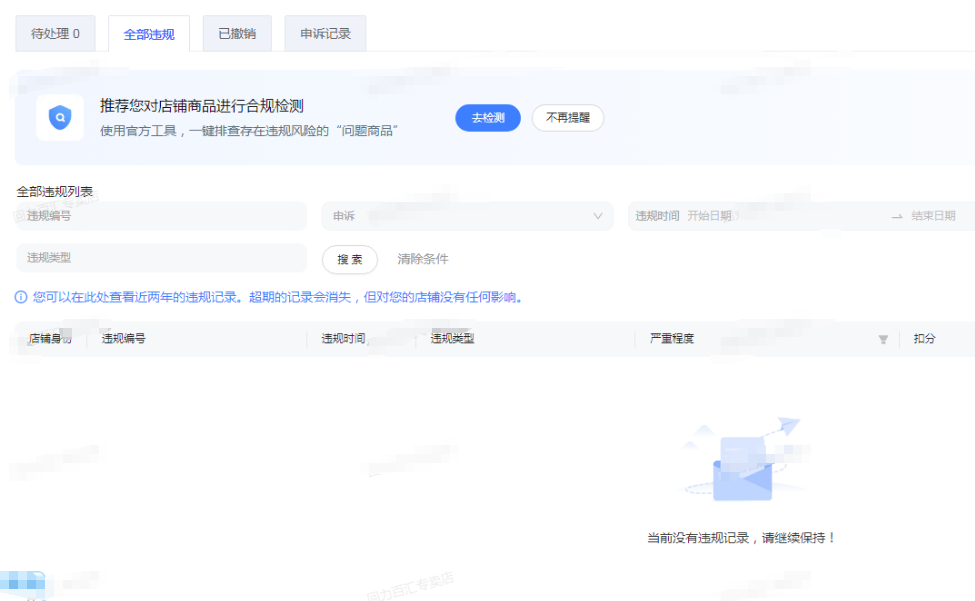Image resolution: width=975 pixels, height=601 pixels.
Task: Select the 全部违规 tab
Action: click(149, 35)
